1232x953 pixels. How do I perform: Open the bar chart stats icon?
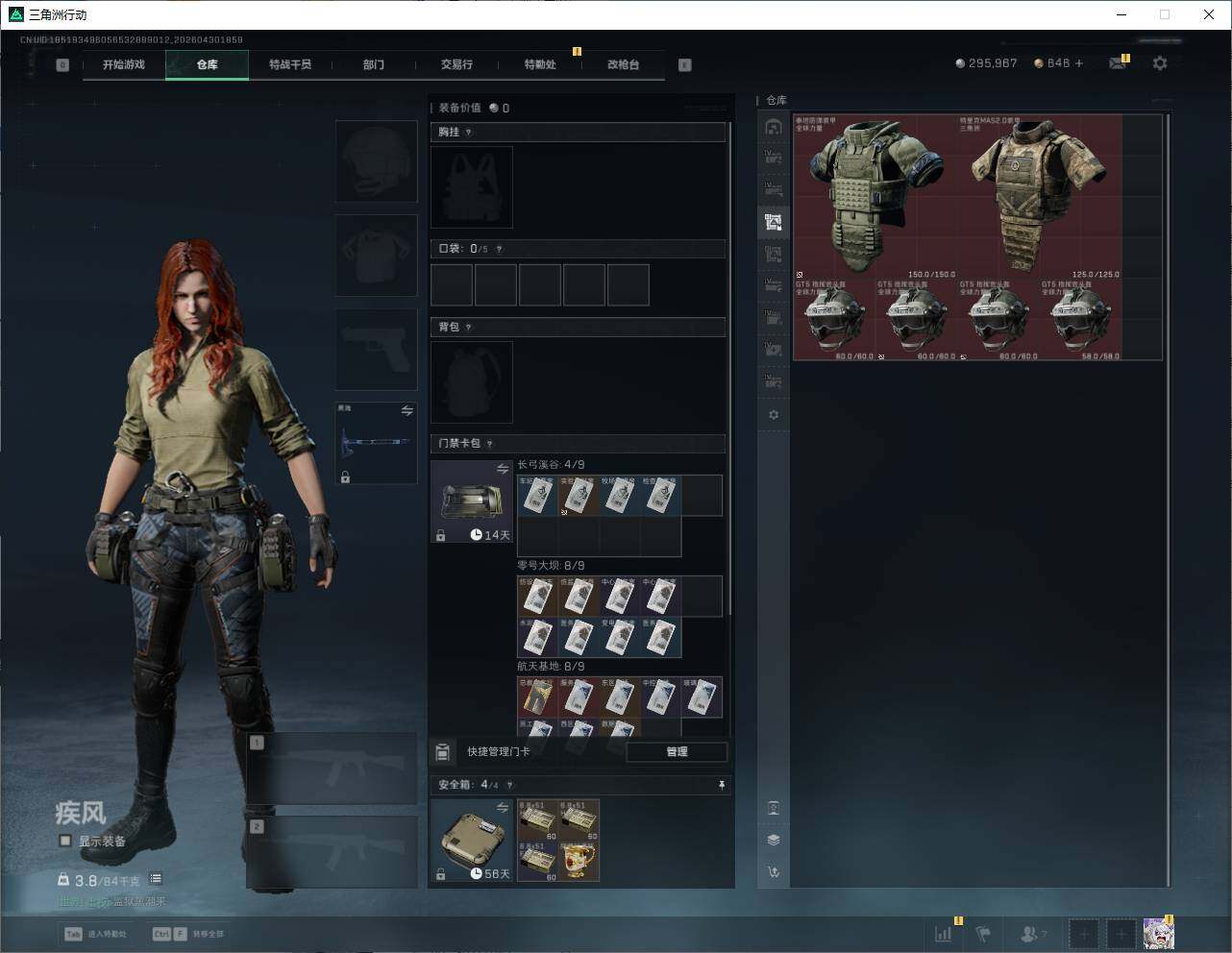point(944,934)
